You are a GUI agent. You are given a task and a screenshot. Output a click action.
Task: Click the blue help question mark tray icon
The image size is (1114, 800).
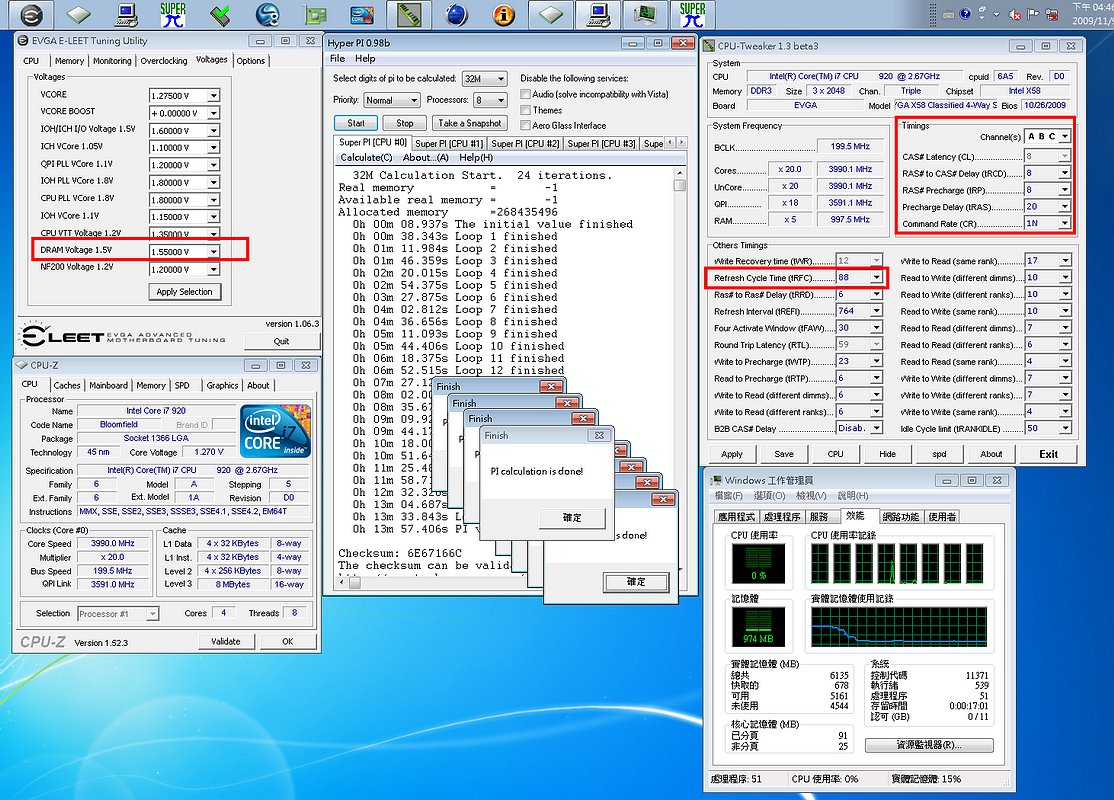tap(965, 13)
